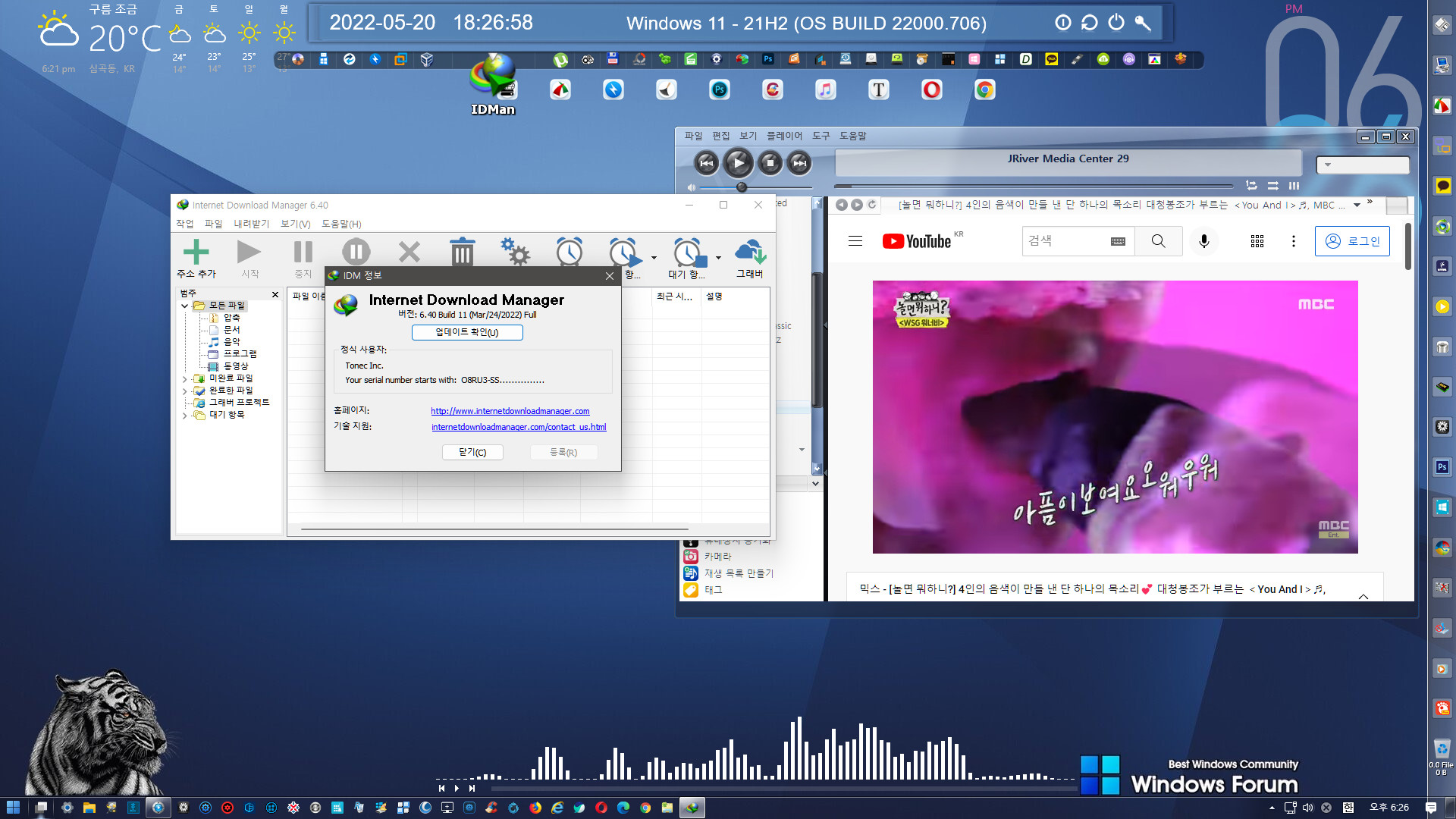Click the Stop Queue clock icon
Viewport: 1456px width, 819px height.
tap(689, 252)
